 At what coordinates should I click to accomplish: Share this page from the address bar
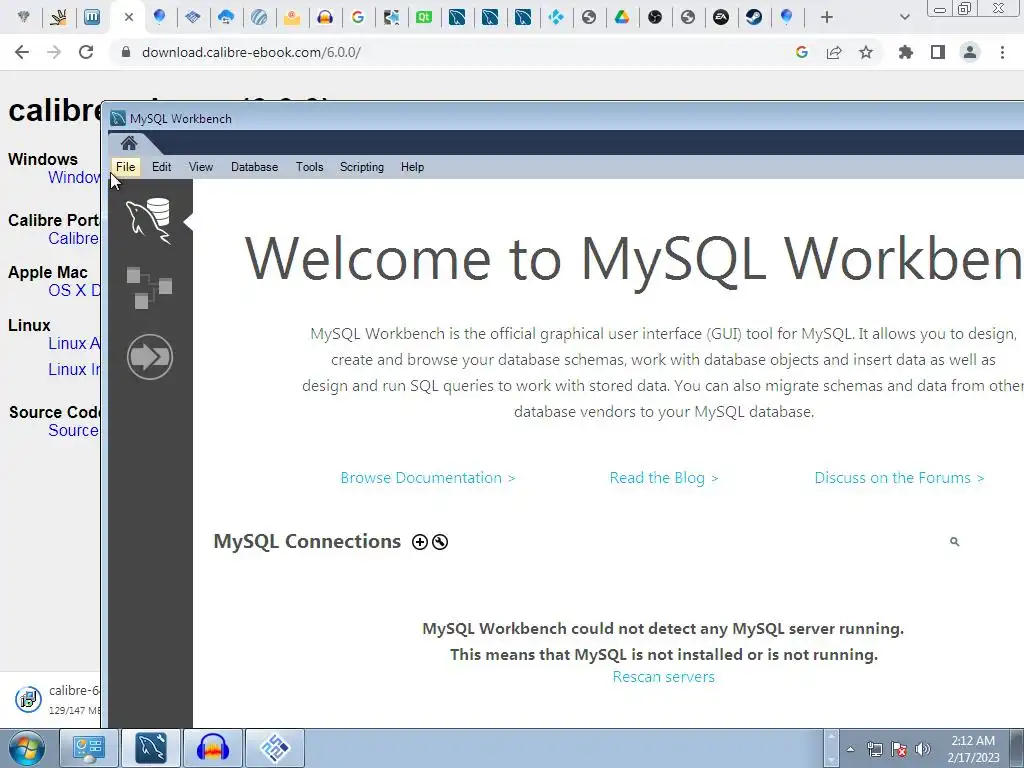(834, 52)
